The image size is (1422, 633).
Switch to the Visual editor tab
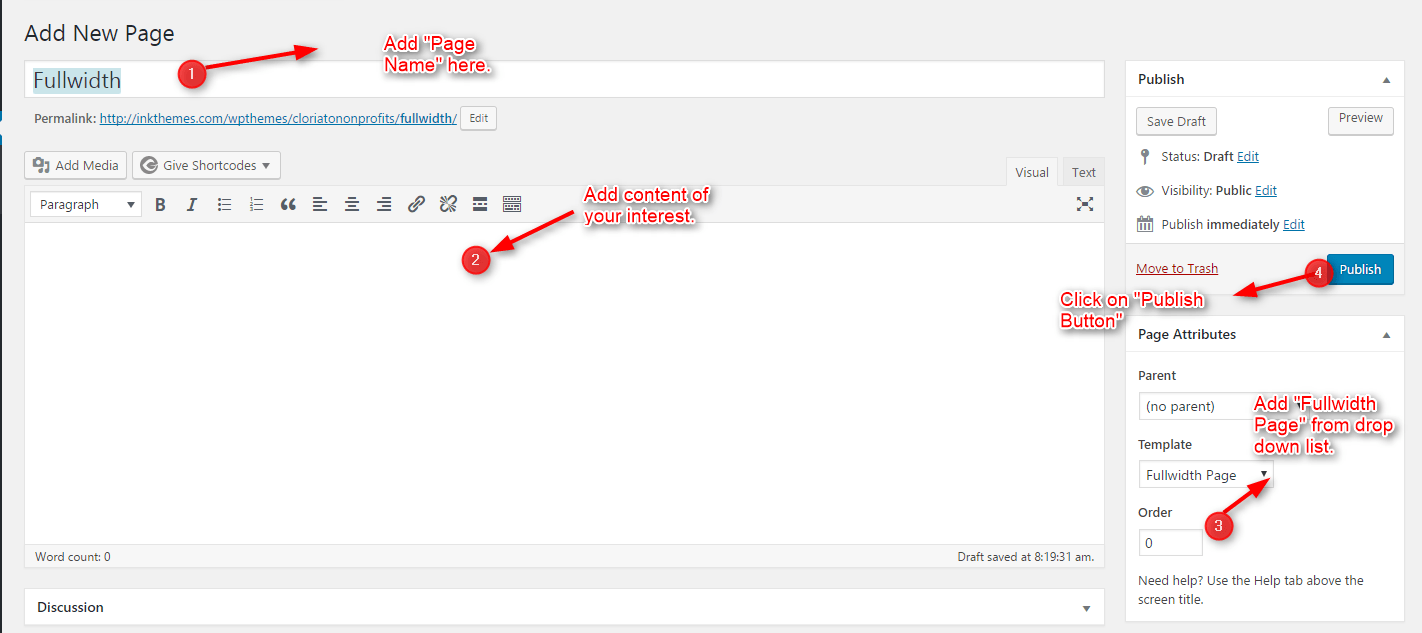pyautogui.click(x=1032, y=172)
